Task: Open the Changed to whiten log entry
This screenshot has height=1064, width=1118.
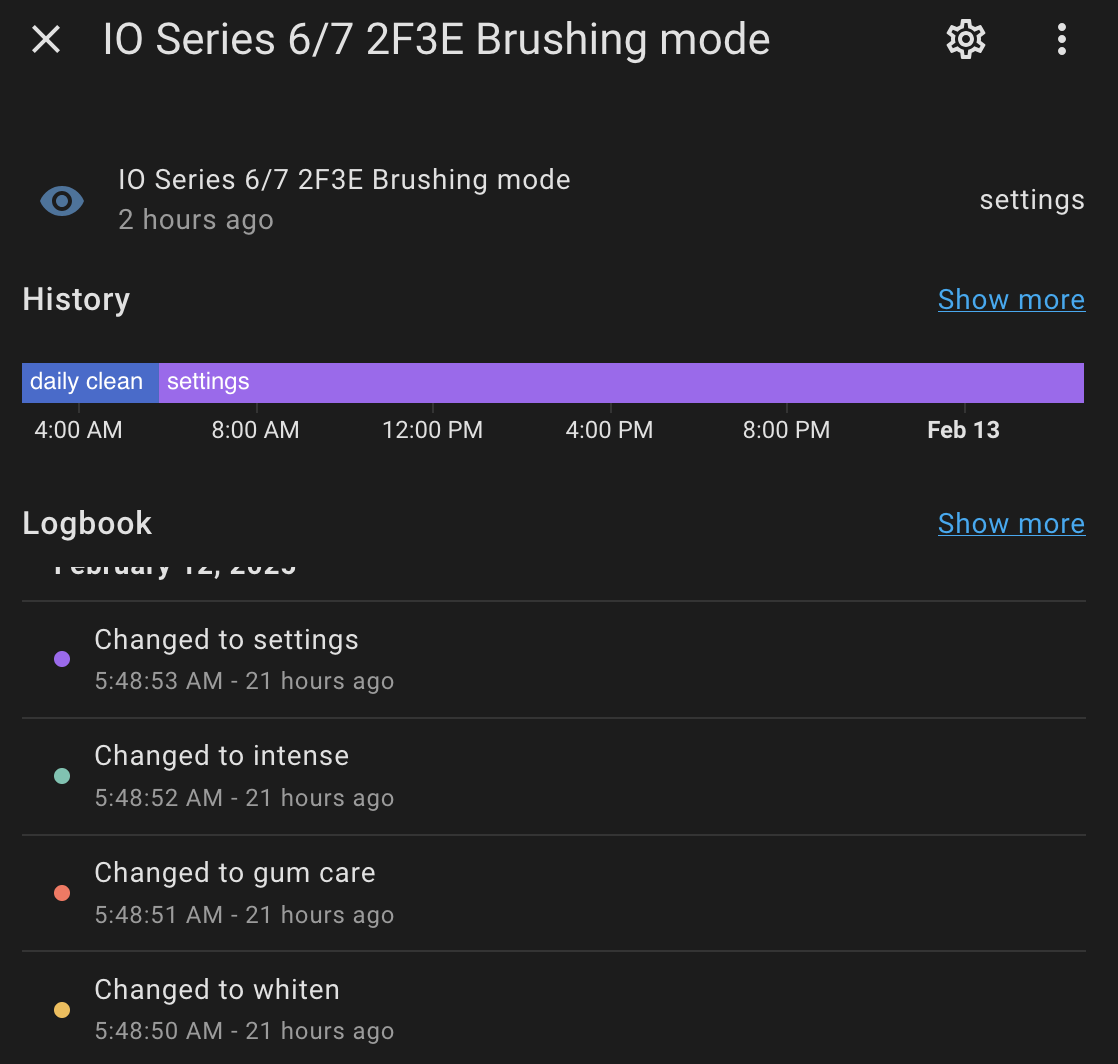Action: click(x=554, y=1008)
